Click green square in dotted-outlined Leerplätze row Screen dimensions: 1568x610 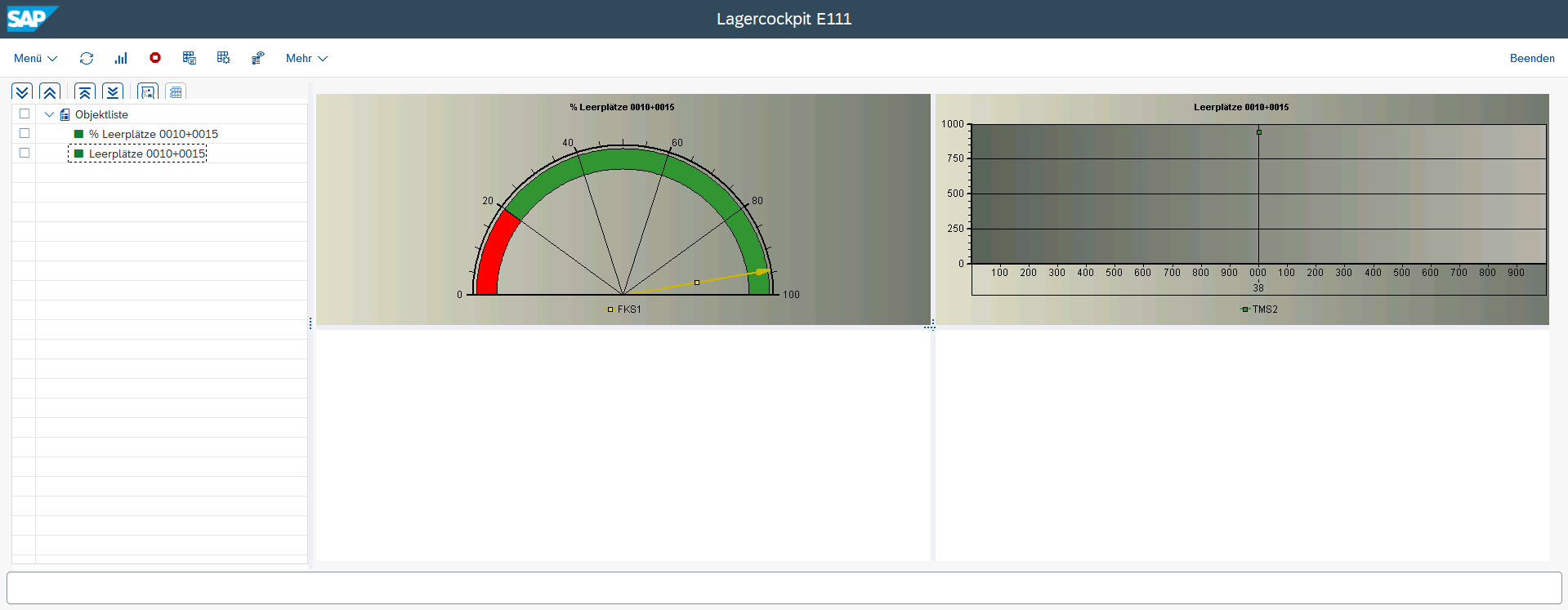79,154
